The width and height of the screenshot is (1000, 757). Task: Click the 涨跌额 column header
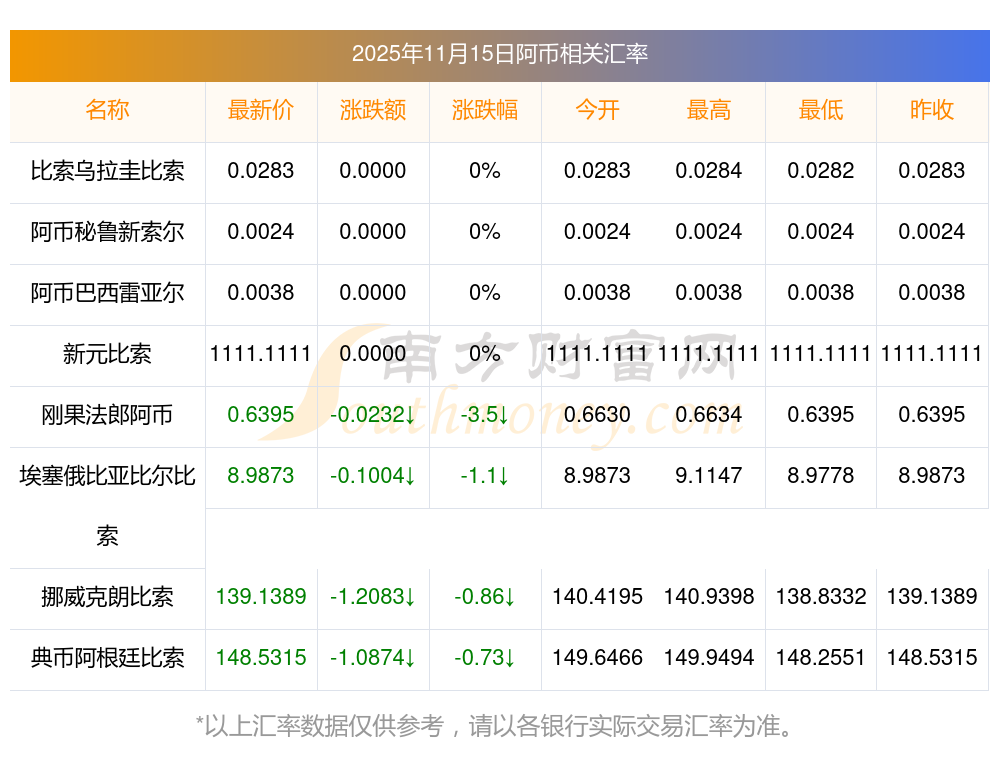pos(373,110)
